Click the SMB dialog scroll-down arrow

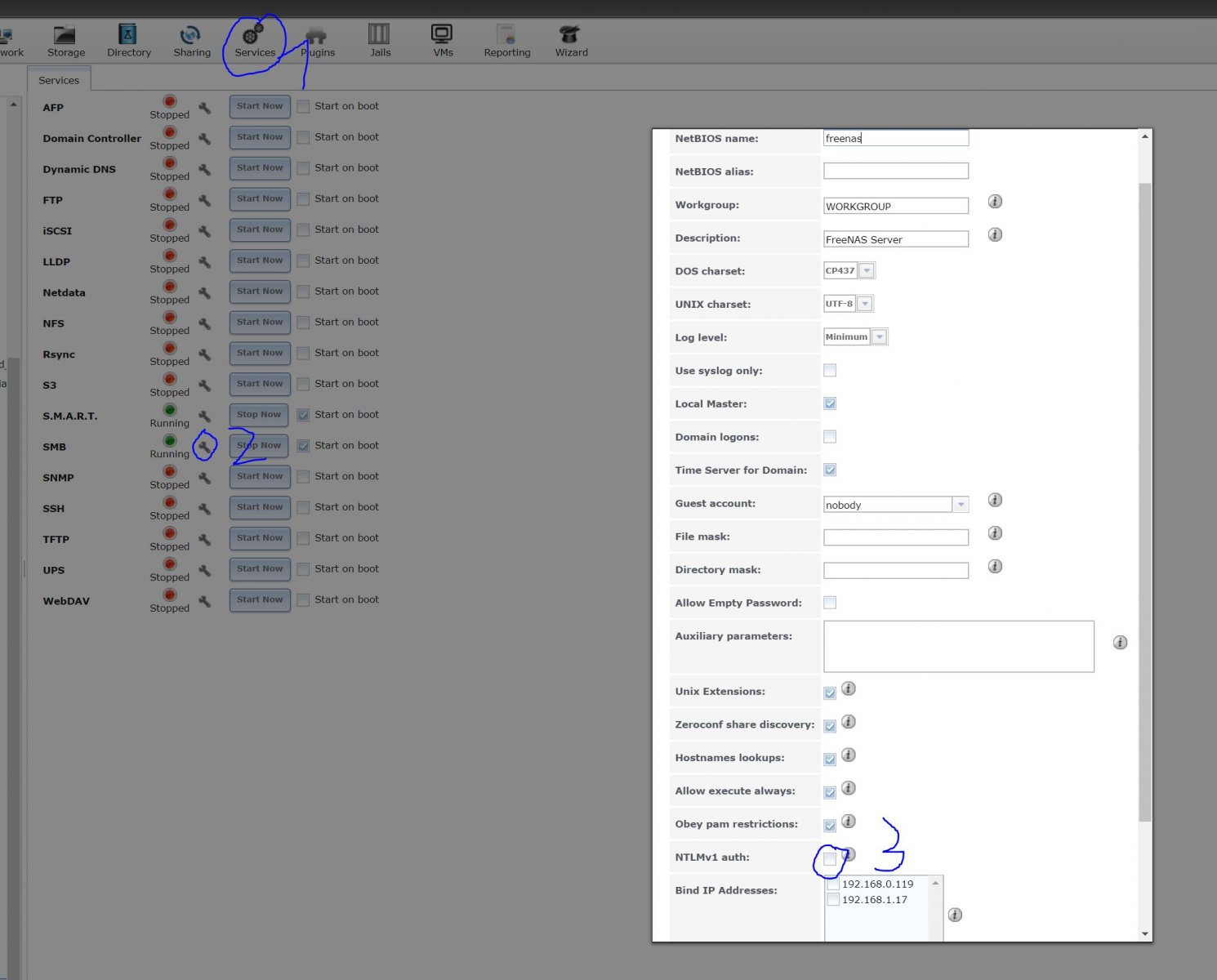point(1144,933)
